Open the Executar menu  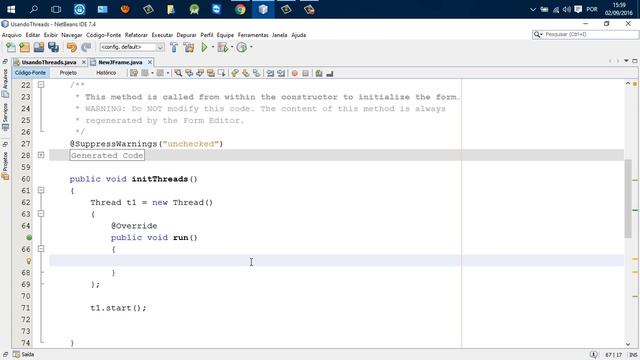coord(162,35)
